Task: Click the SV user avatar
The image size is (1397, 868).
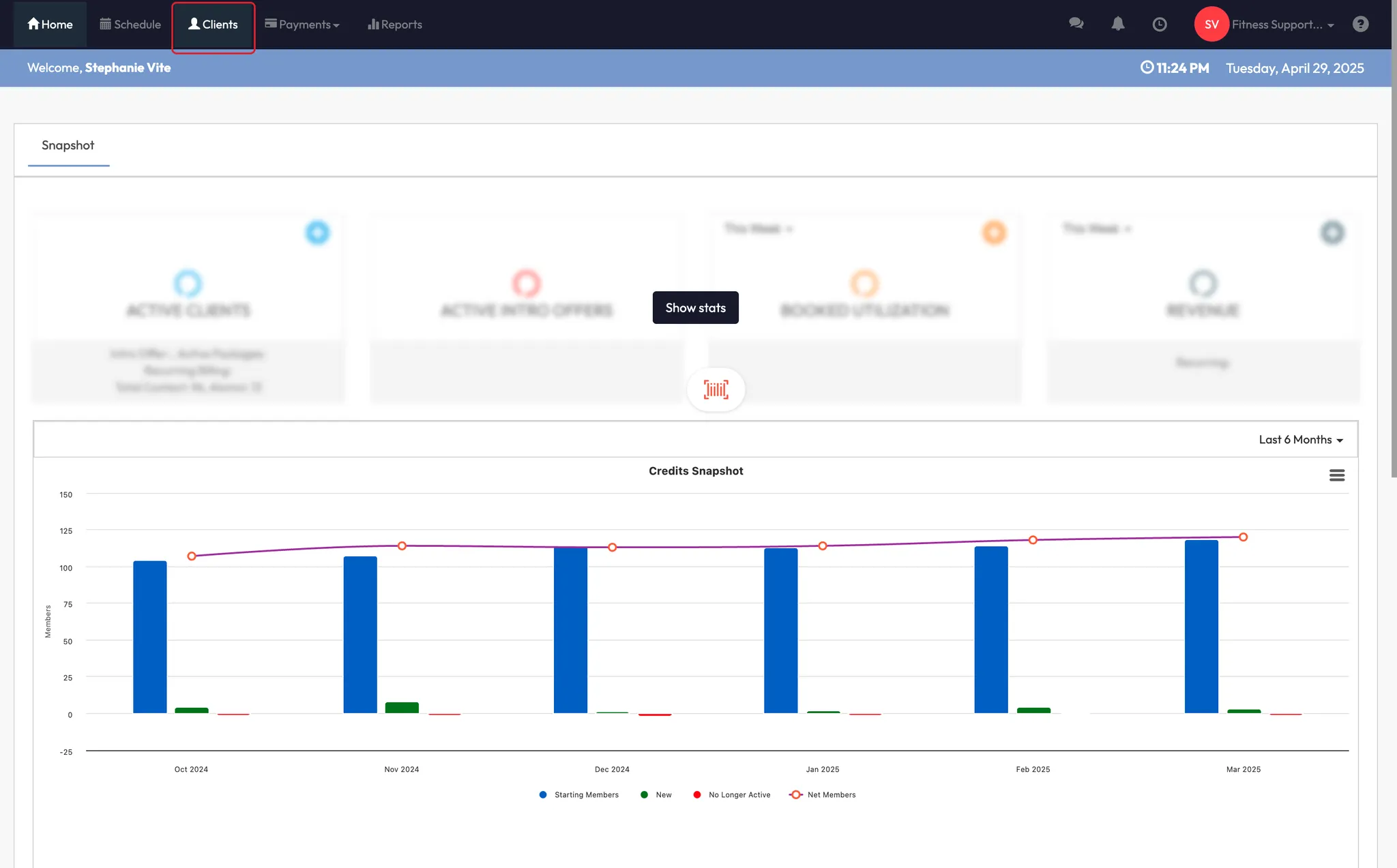Action: [1211, 25]
